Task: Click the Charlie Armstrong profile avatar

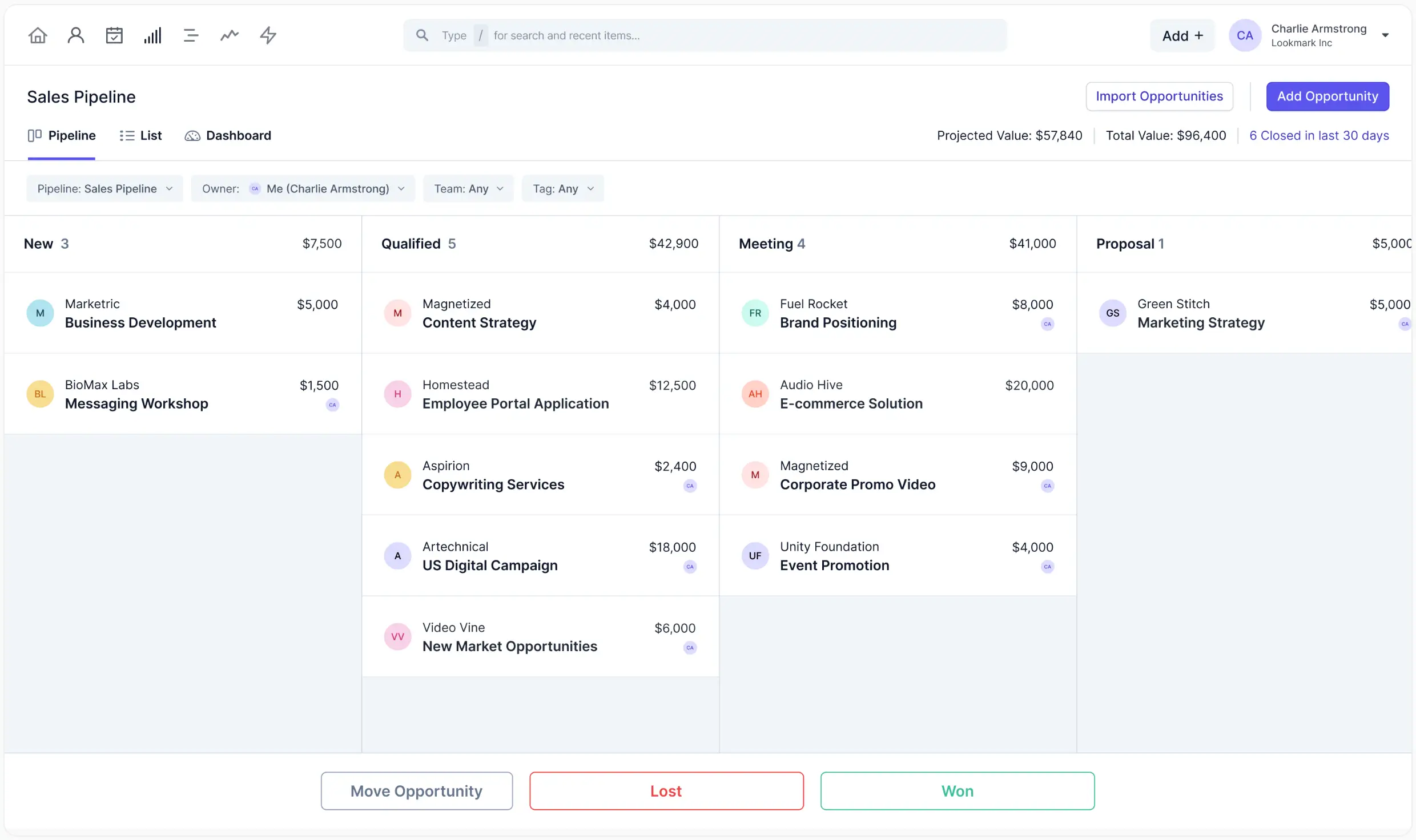Action: coord(1245,35)
